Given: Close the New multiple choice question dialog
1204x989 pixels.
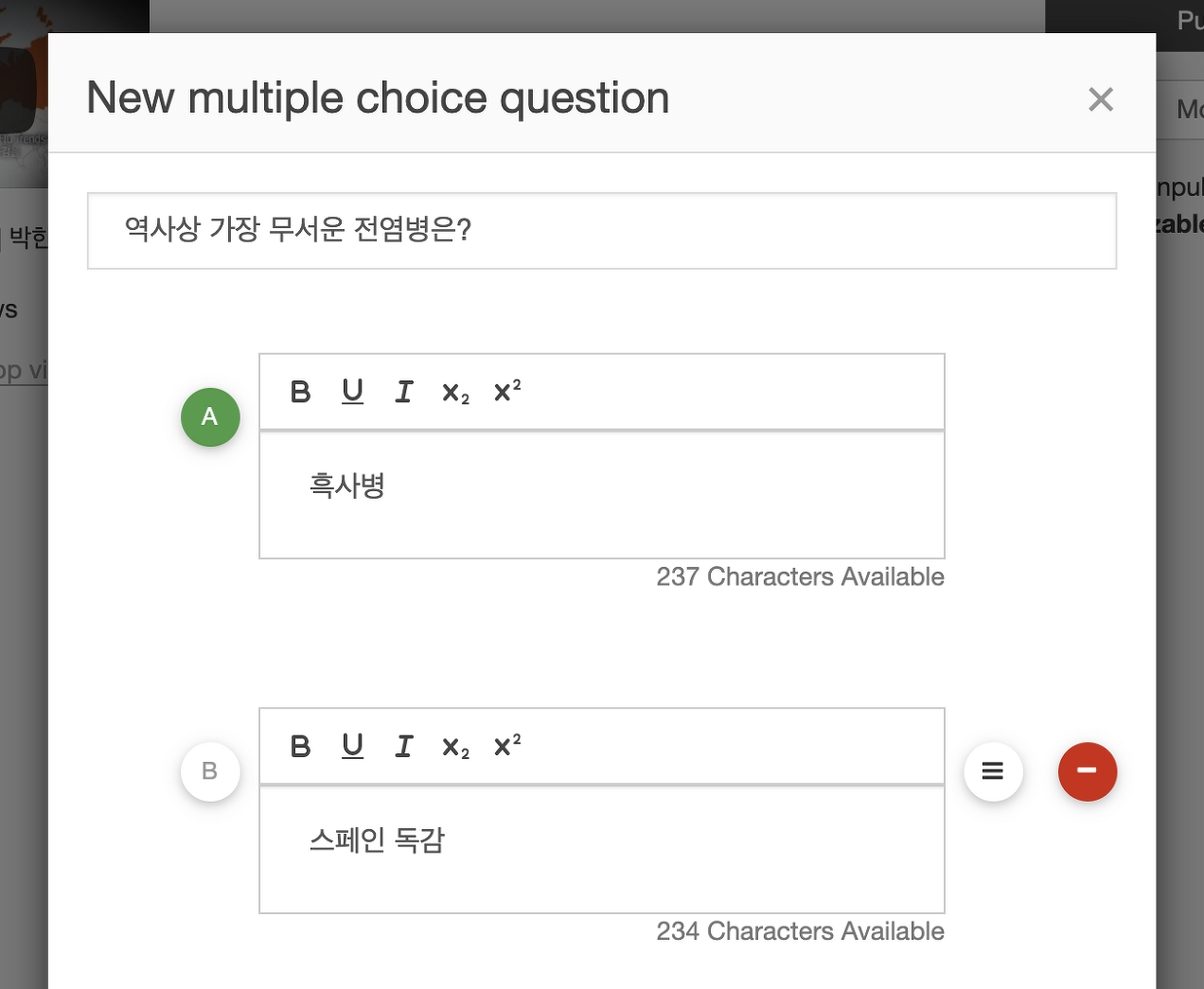Looking at the screenshot, I should click(1100, 99).
